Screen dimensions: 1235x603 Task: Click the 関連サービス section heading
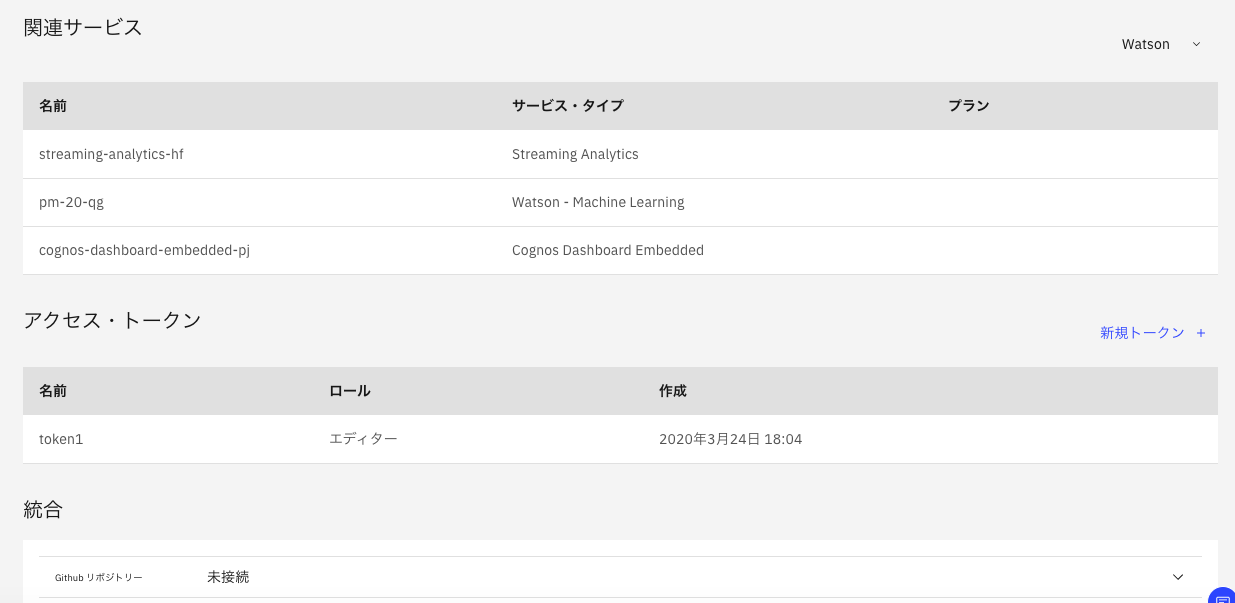click(83, 28)
